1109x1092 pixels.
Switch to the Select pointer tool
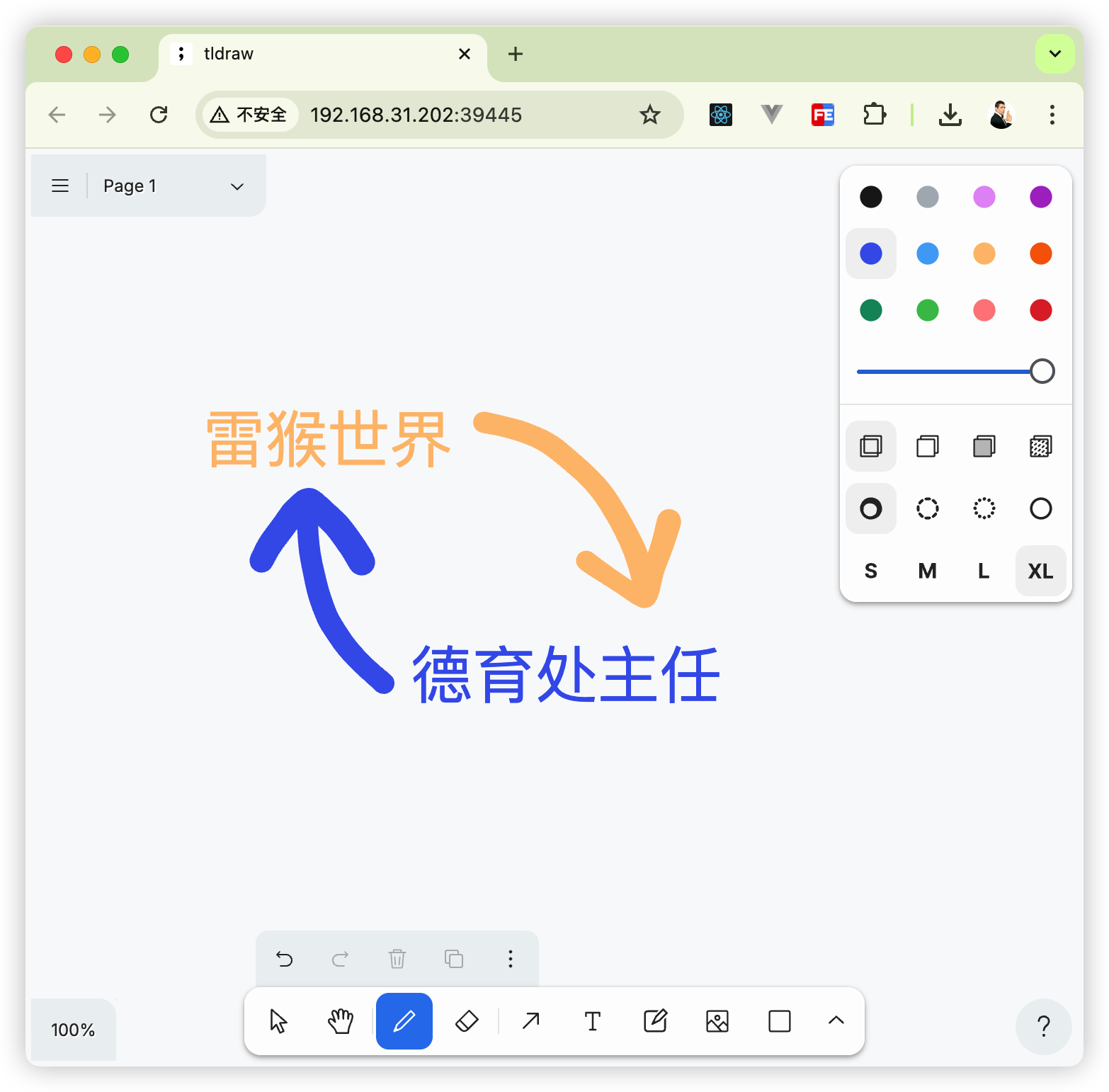pyautogui.click(x=278, y=1021)
